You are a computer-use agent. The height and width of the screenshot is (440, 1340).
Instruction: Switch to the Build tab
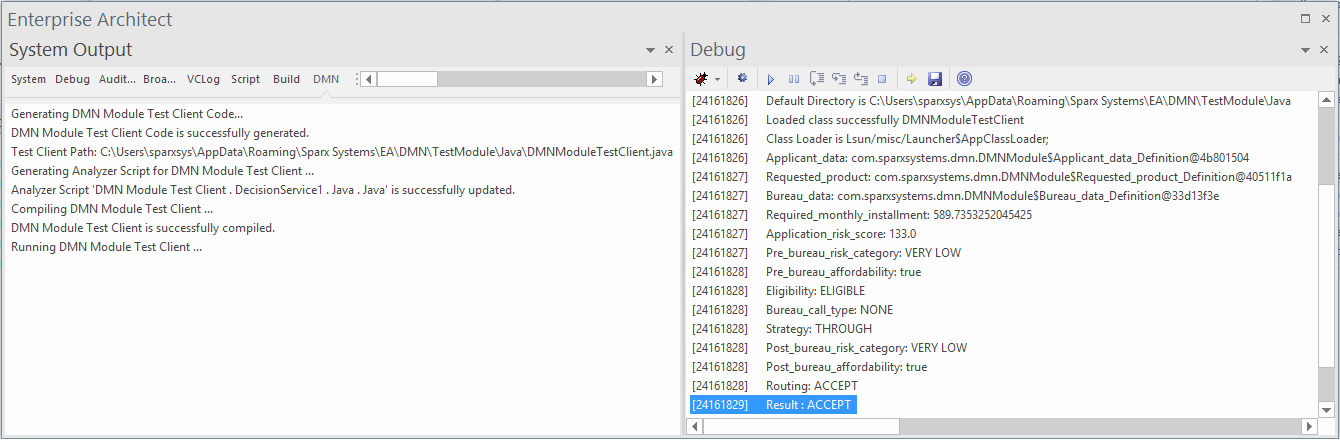[x=286, y=79]
